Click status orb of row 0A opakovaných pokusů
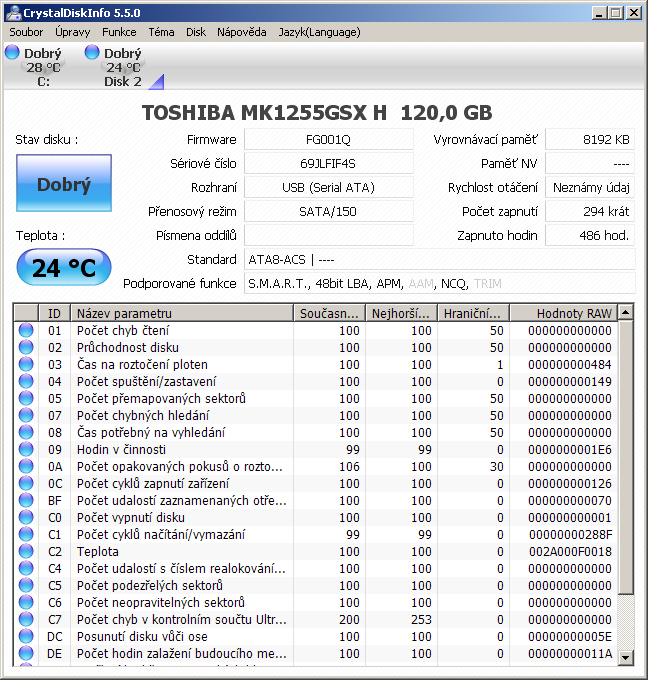Viewport: 648px width, 680px height. click(26, 466)
